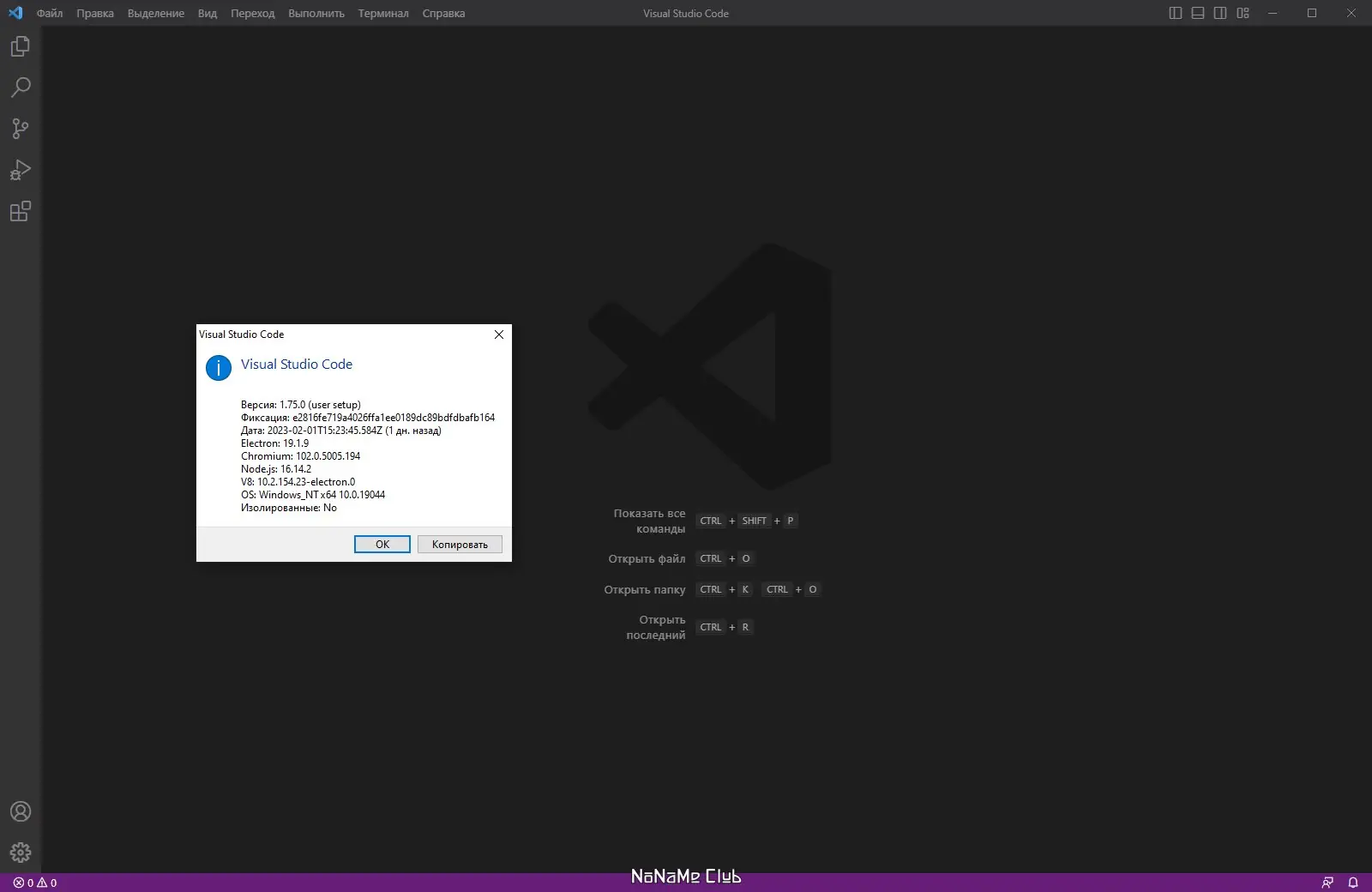This screenshot has width=1372, height=892.
Task: Open the Правка menu
Action: (95, 13)
